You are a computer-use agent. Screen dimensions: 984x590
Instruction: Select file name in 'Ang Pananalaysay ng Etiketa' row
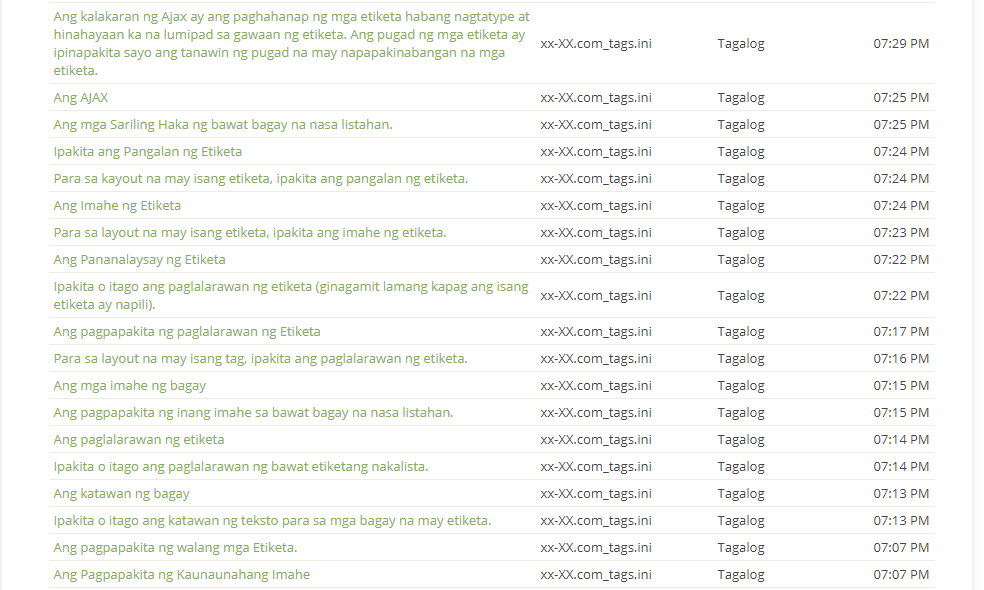596,260
